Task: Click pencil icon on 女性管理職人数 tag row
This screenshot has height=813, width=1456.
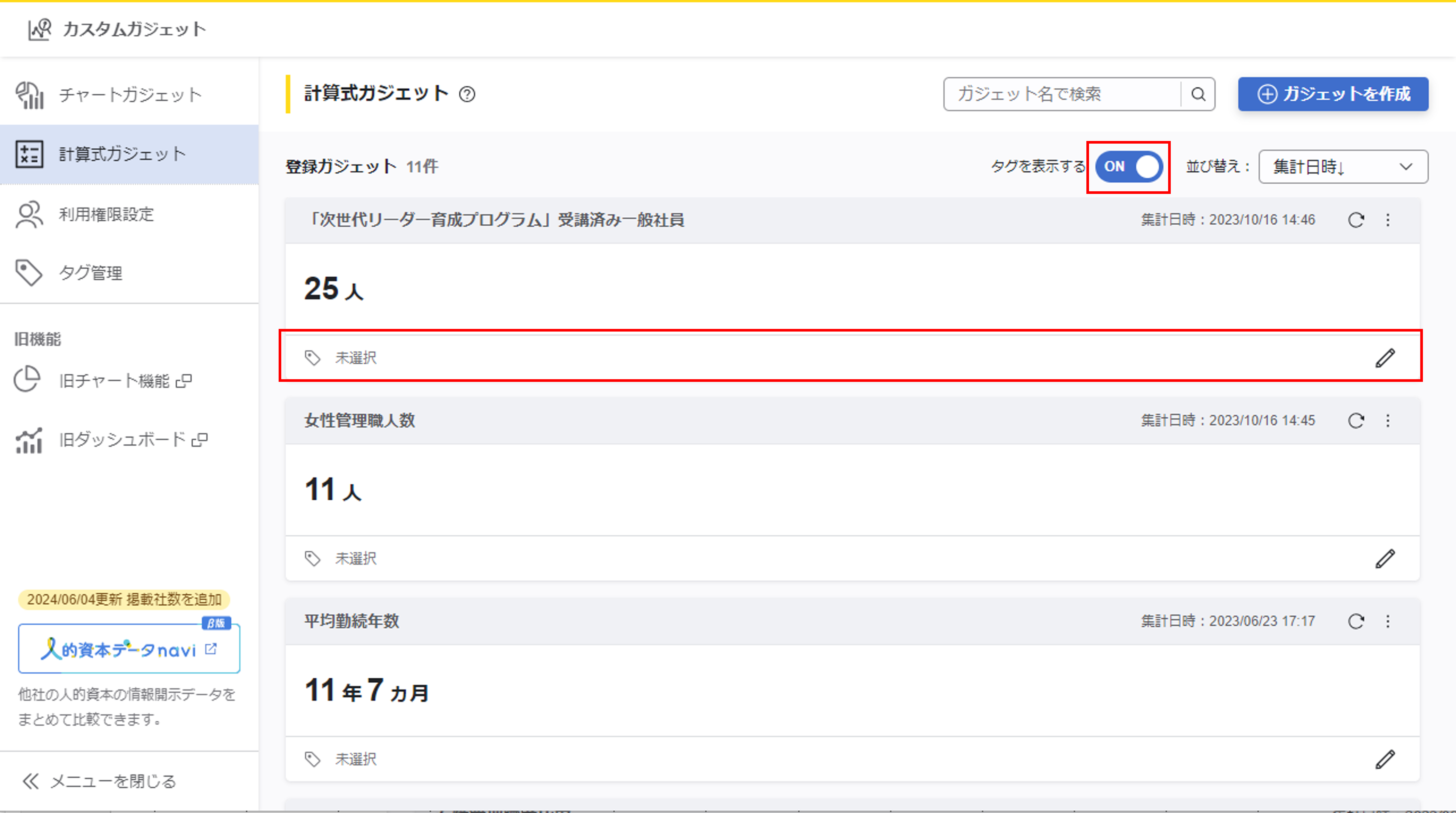Action: (x=1385, y=559)
